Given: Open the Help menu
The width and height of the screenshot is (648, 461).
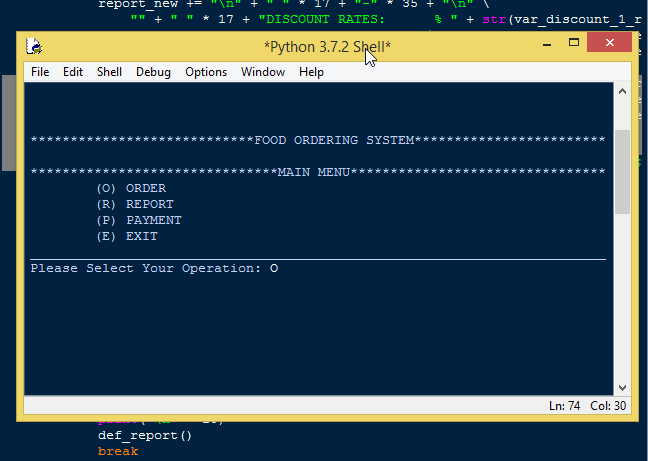Looking at the screenshot, I should pyautogui.click(x=311, y=72).
